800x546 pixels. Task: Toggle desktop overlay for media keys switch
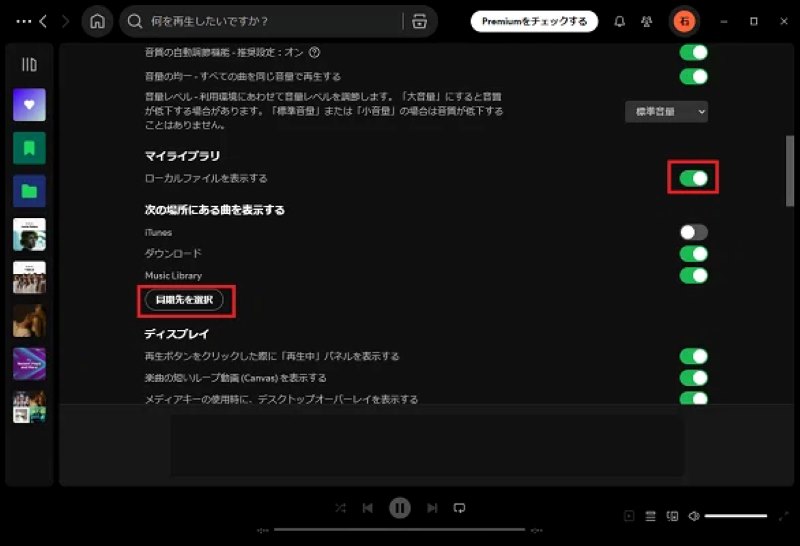tap(693, 398)
